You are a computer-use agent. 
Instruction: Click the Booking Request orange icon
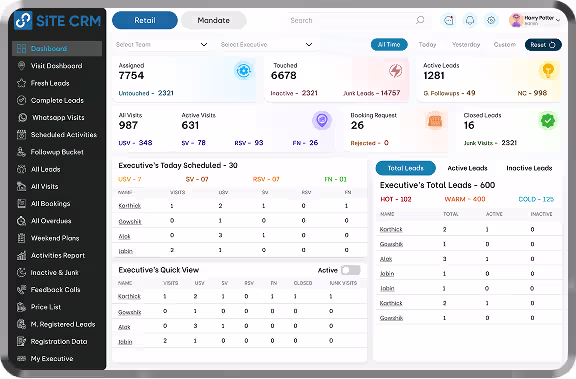click(435, 120)
